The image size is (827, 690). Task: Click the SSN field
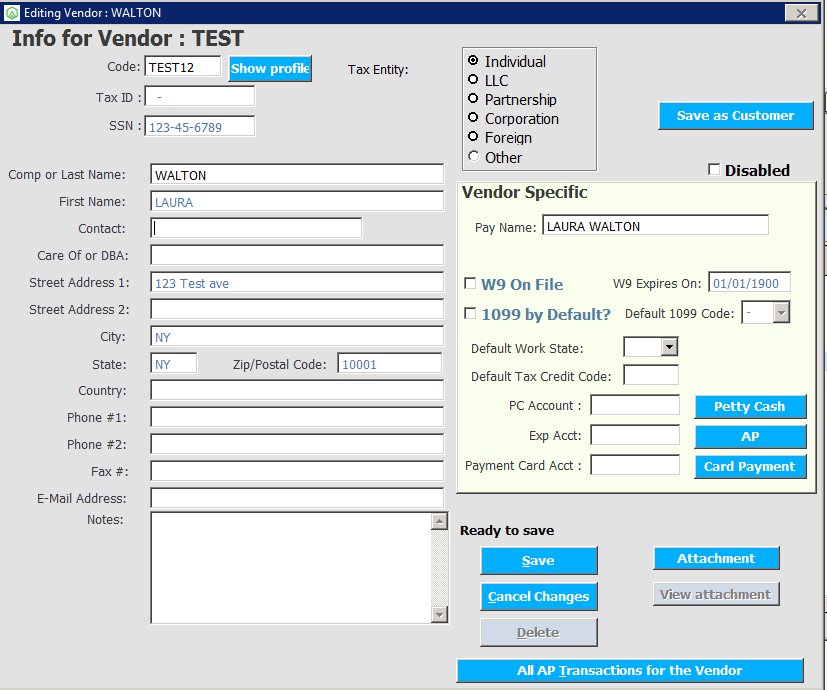pos(200,127)
